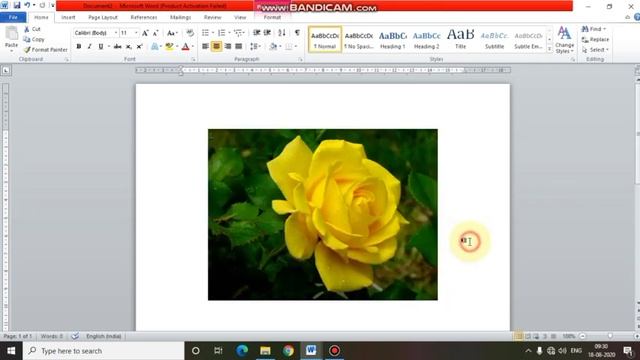Click the ruler tab selector icon
This screenshot has width=640, height=360.
(6, 71)
